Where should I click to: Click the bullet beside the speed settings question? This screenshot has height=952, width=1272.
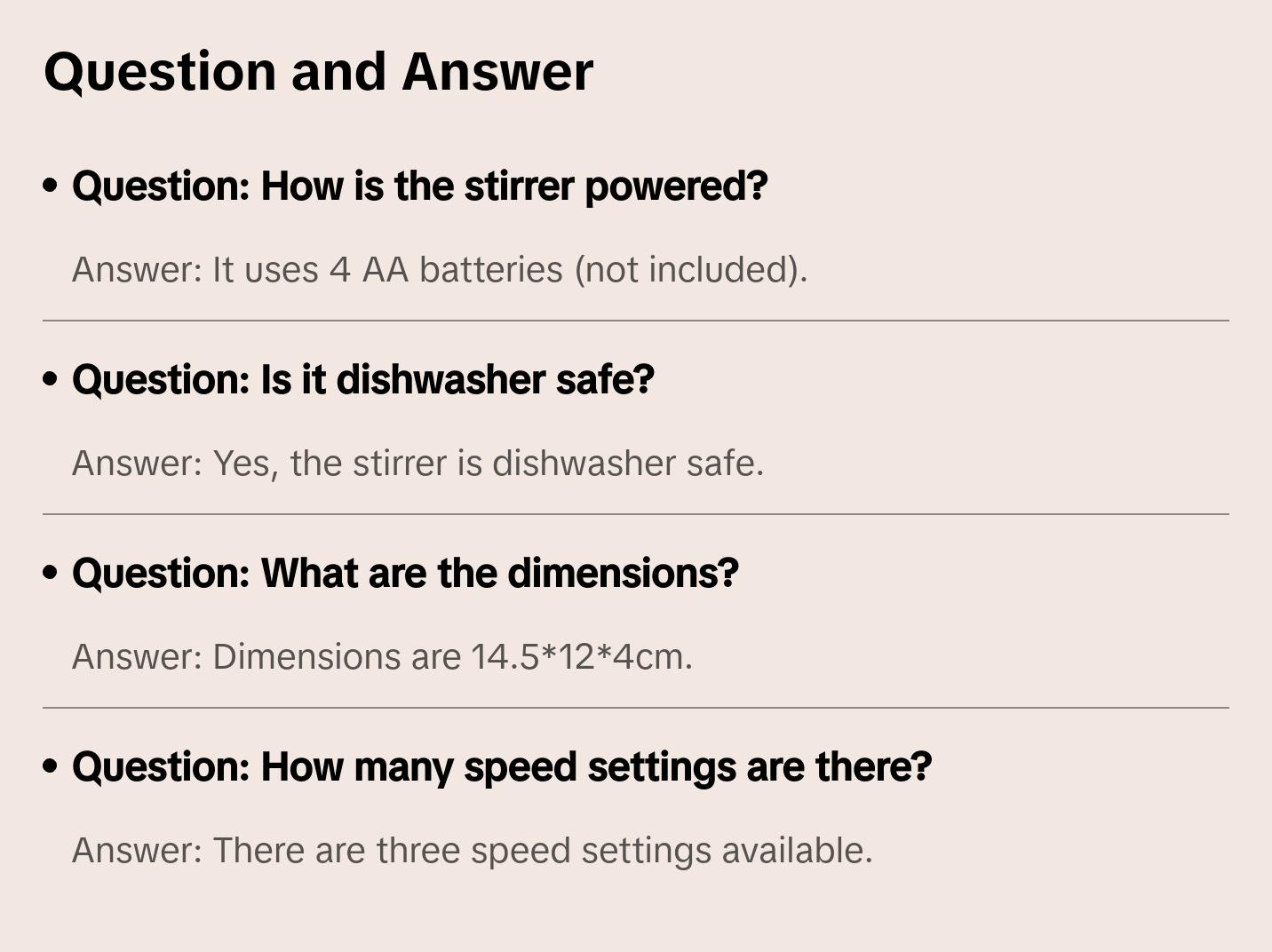click(51, 766)
